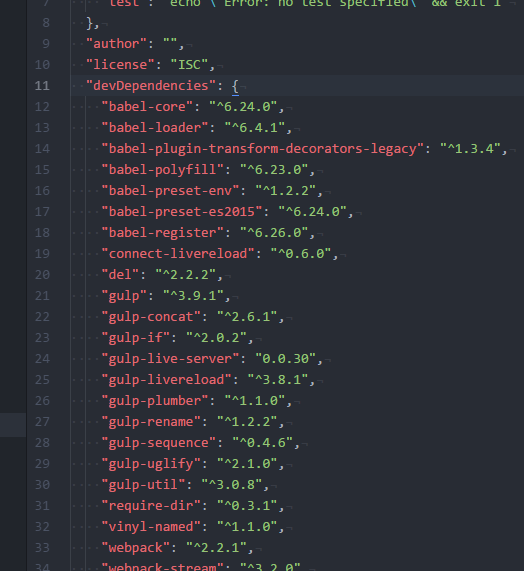
Task: Click the closing brace on line 8
Action: [90, 23]
